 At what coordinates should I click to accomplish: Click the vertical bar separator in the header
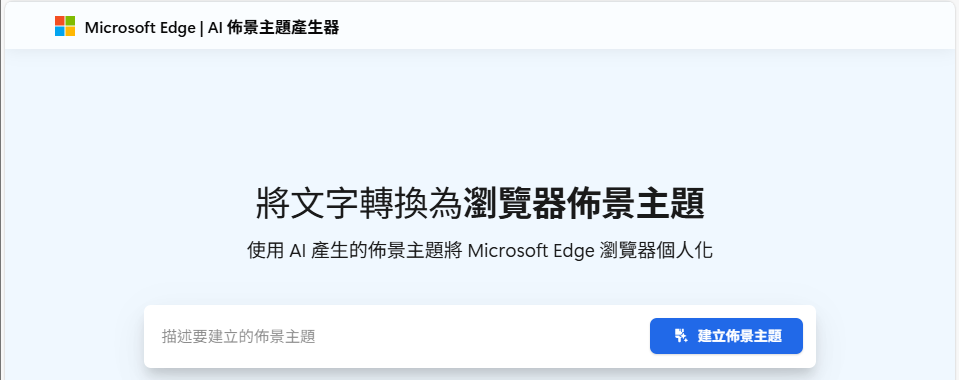click(x=201, y=28)
